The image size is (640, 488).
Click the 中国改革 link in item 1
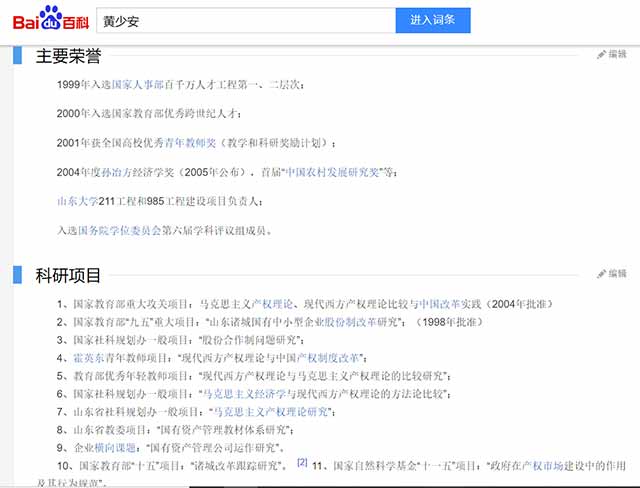437,304
